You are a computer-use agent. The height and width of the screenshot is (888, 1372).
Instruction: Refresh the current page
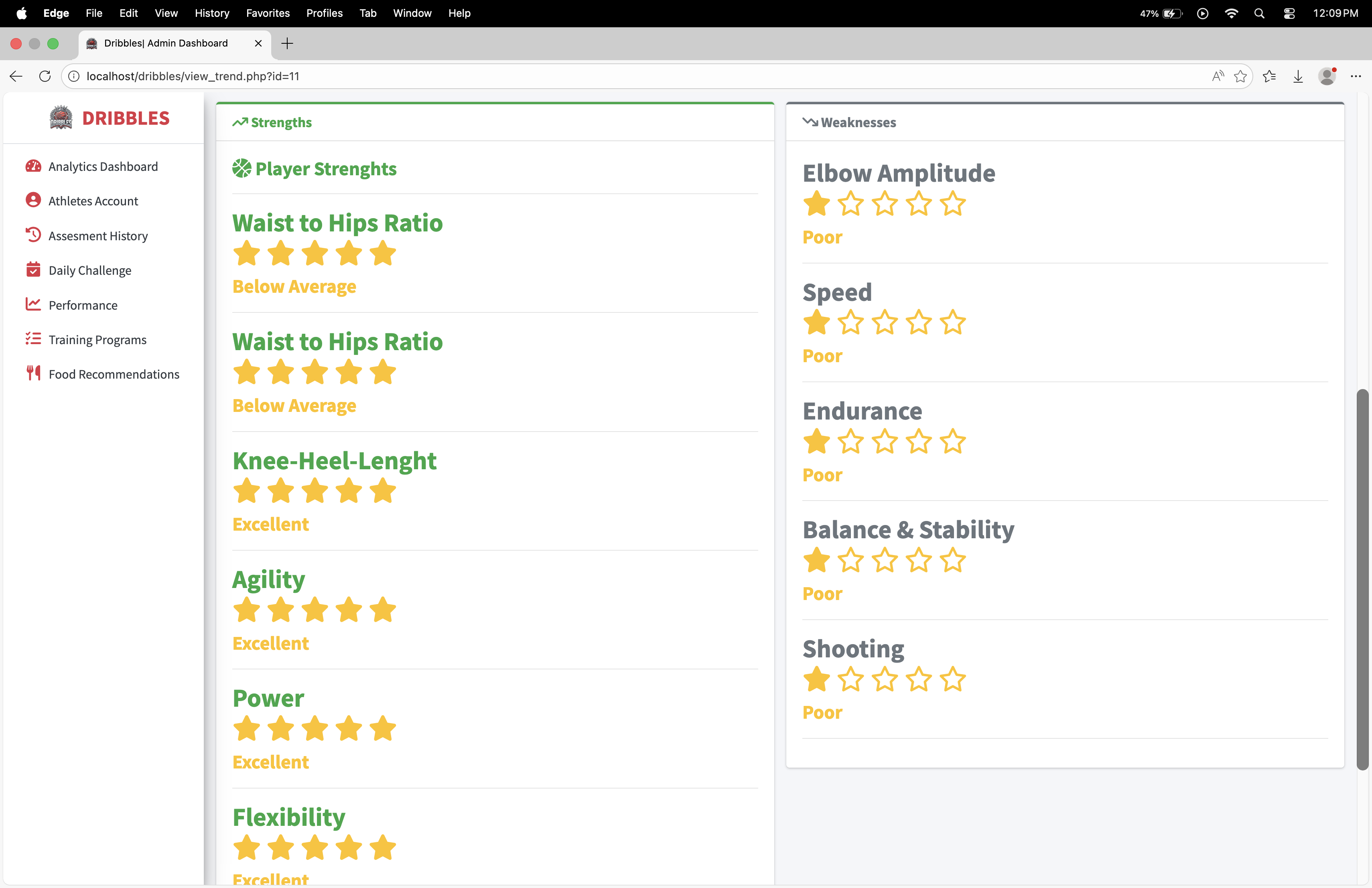(x=45, y=76)
